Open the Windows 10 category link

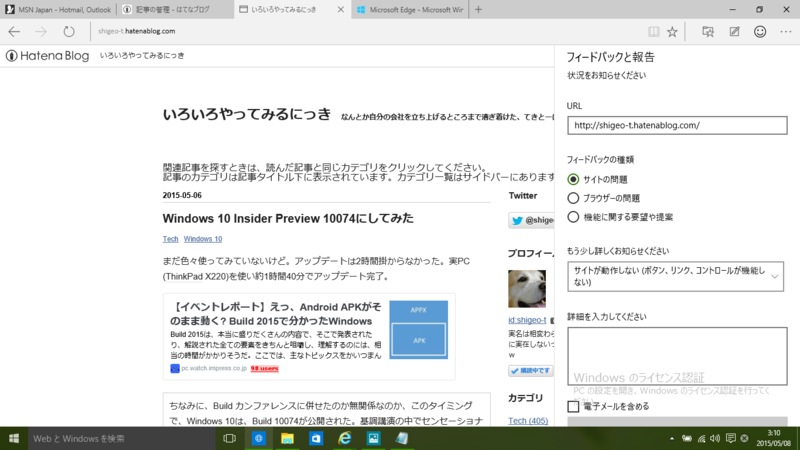pos(203,239)
